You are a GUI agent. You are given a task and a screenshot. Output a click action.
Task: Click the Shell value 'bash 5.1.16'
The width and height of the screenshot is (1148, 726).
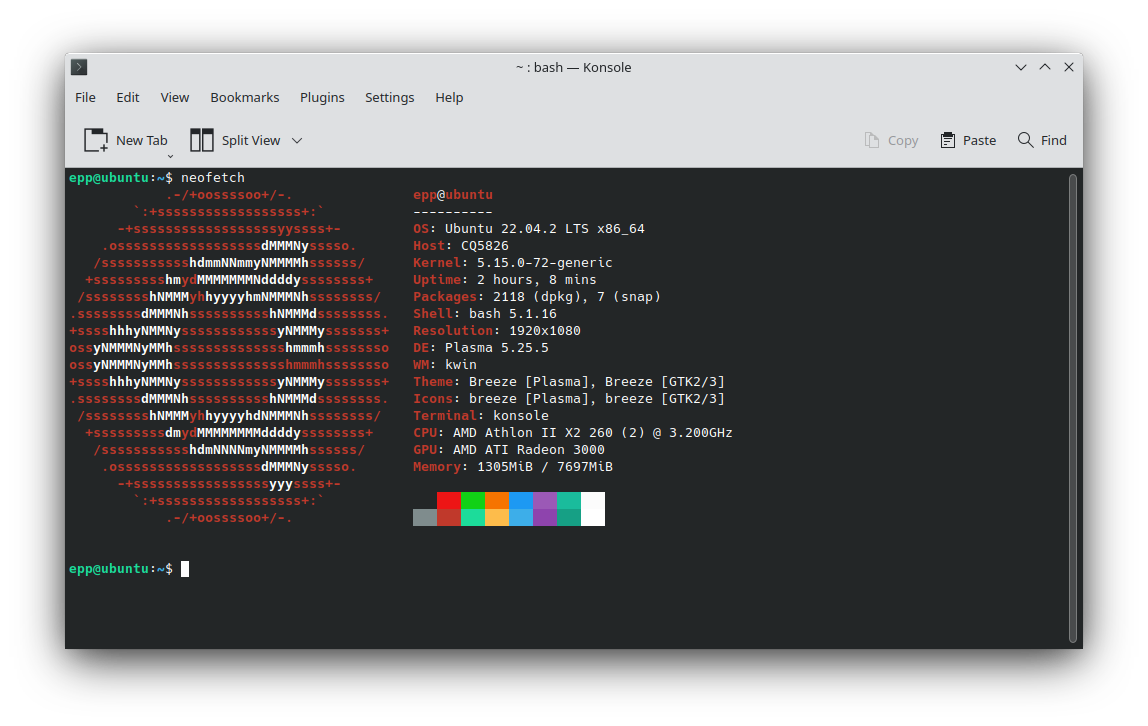(x=512, y=313)
